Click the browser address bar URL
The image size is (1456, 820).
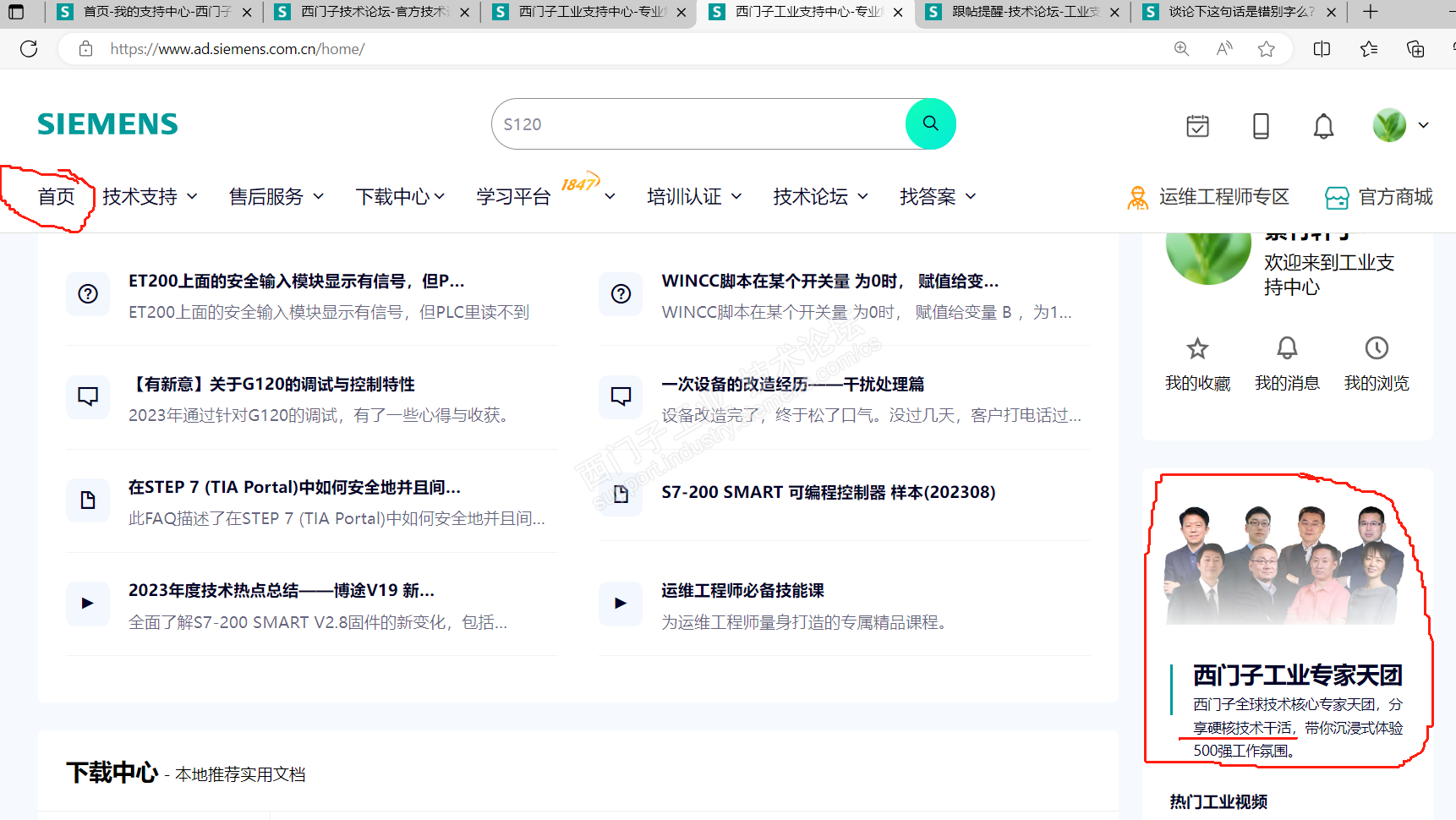237,49
